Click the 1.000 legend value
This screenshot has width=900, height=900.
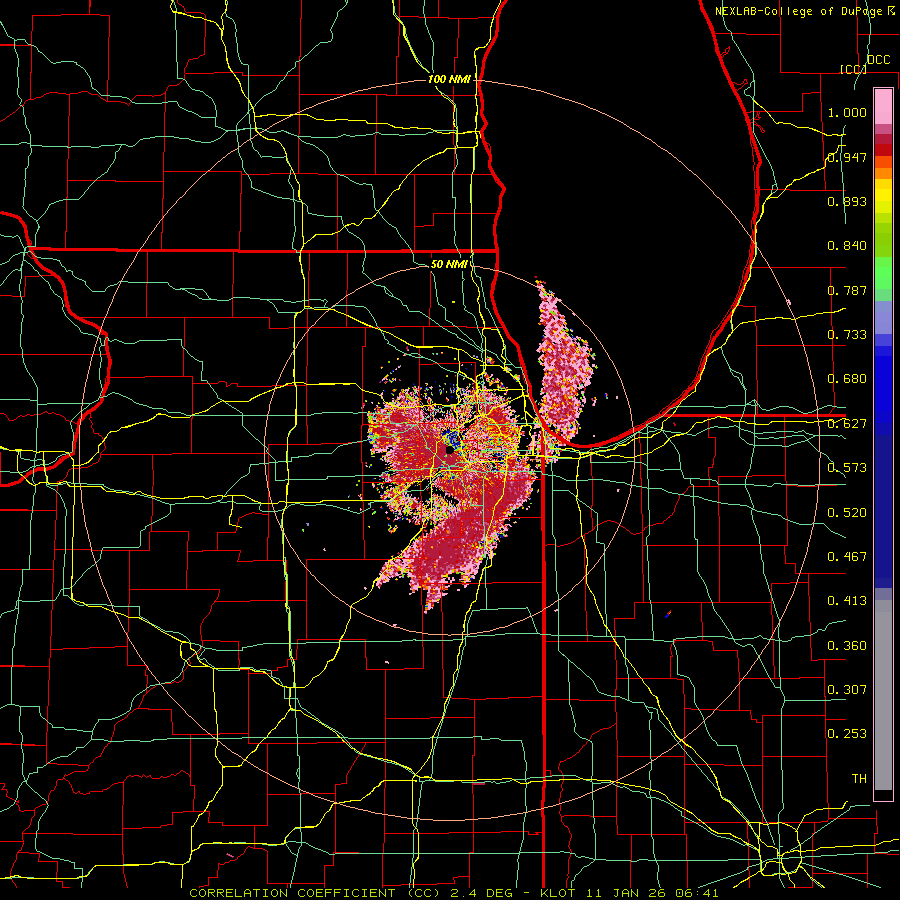point(847,112)
